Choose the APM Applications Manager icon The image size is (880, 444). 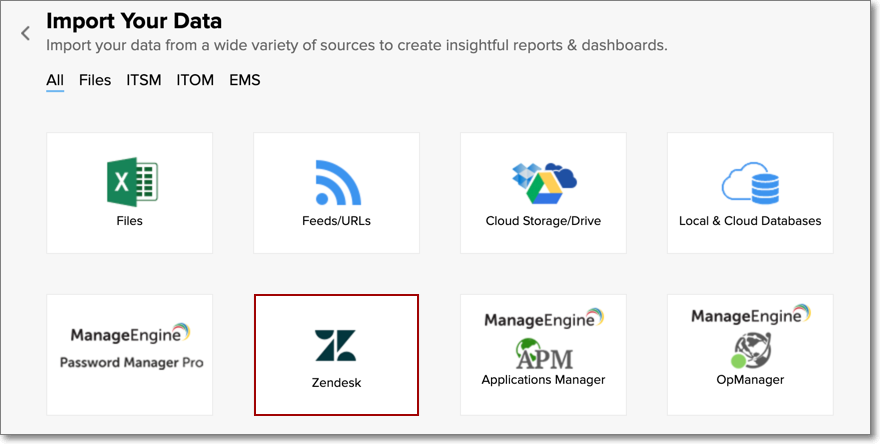(544, 354)
